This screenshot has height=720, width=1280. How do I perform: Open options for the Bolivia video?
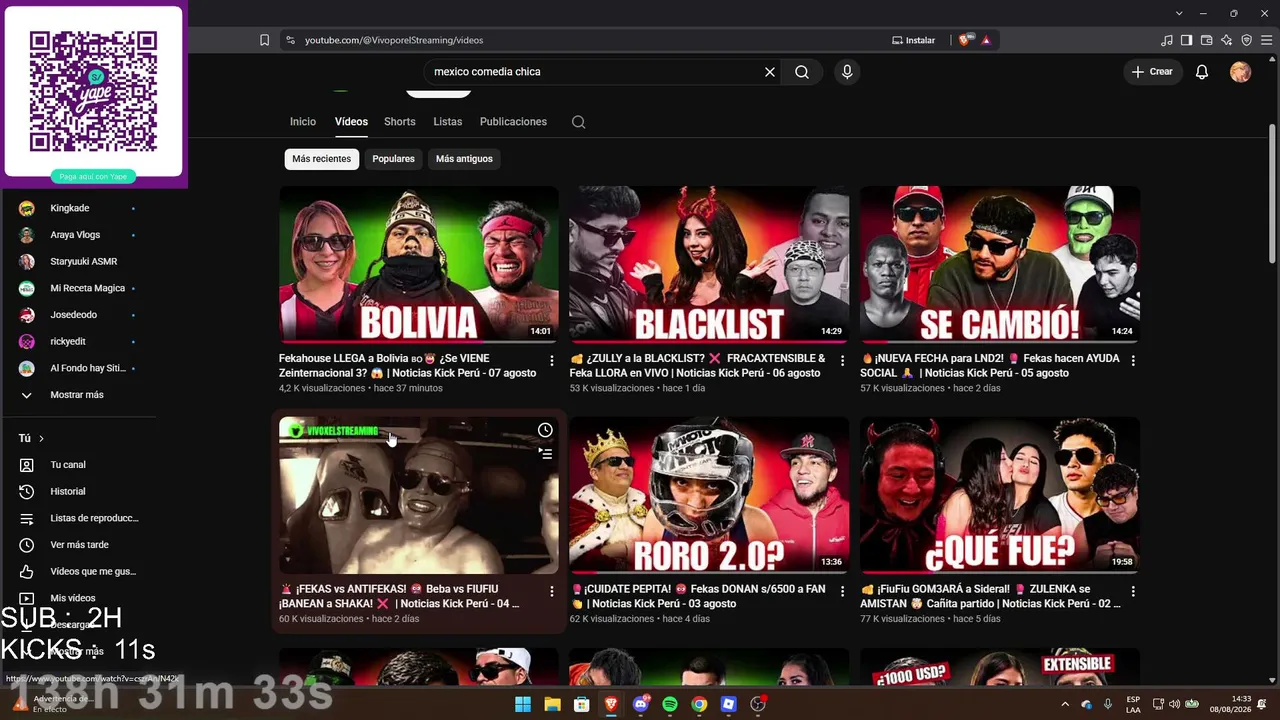551,360
